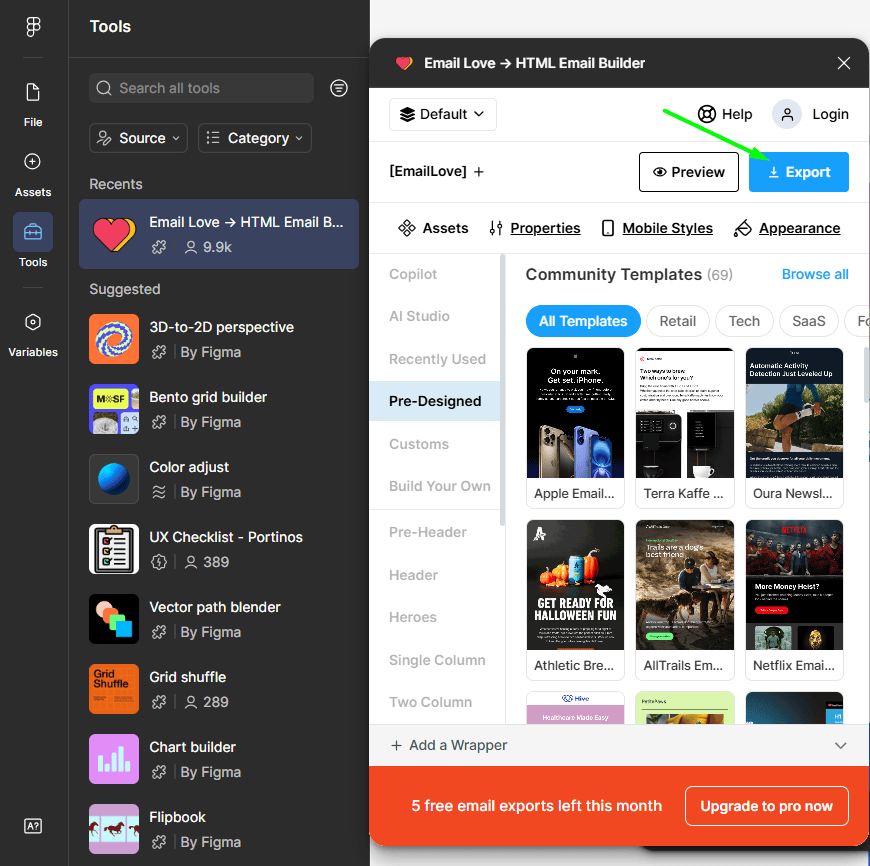Select Build Your Own in side menu
Image resolution: width=870 pixels, height=866 pixels.
(439, 486)
